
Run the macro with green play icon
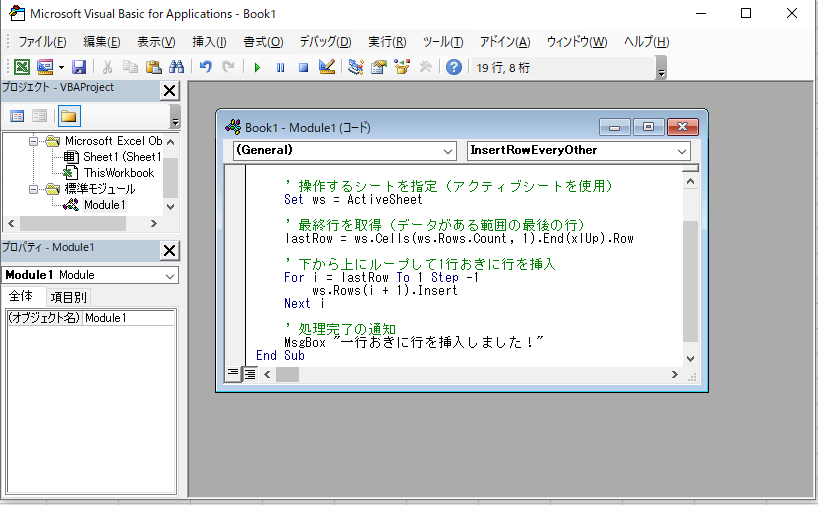click(257, 67)
